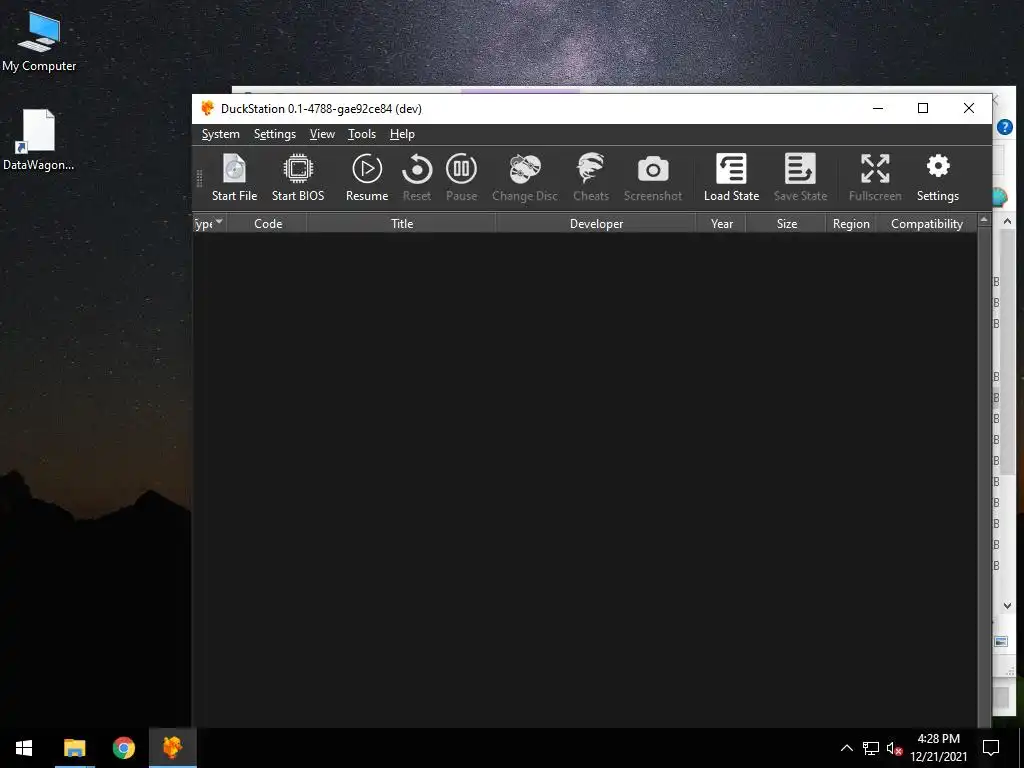Click the Reset toolbar icon

pyautogui.click(x=417, y=177)
